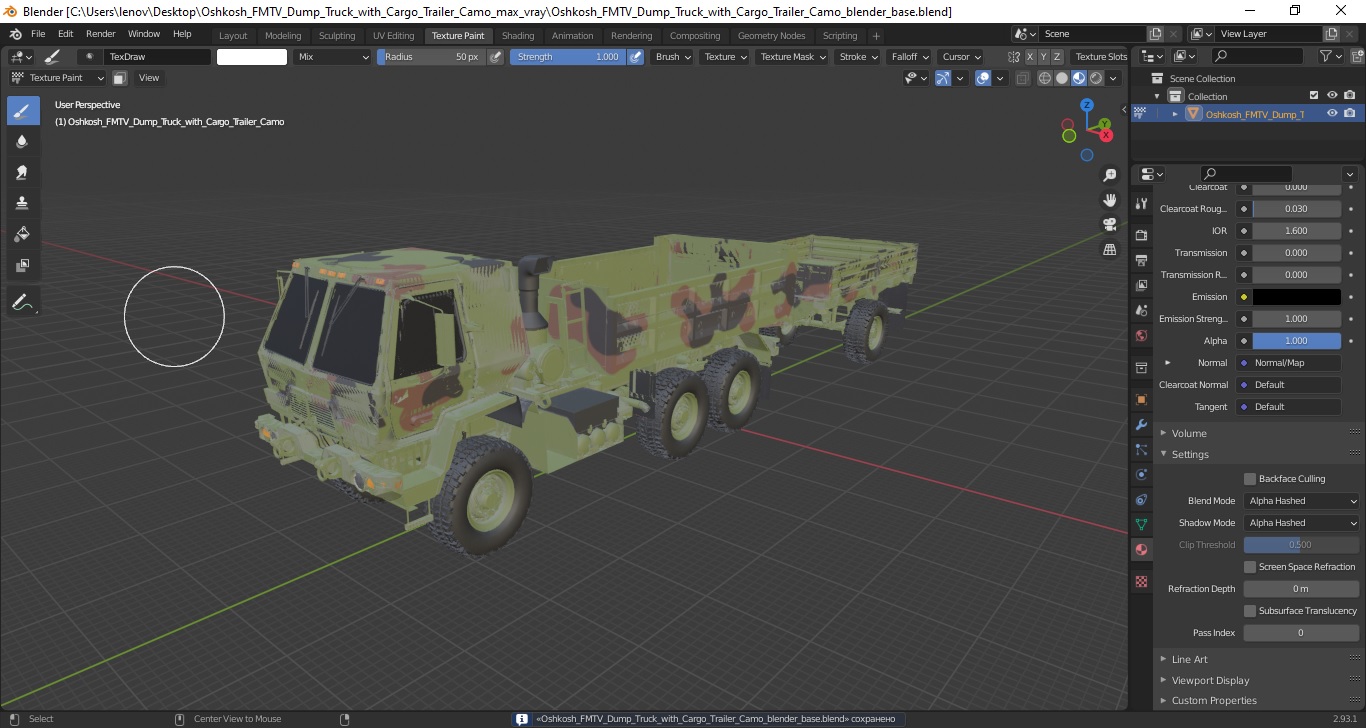Adjust the brush Radius slider

coord(431,57)
